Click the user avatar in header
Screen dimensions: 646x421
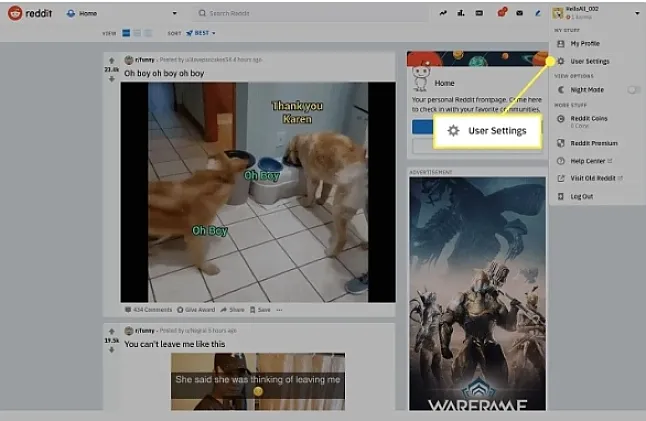point(558,13)
